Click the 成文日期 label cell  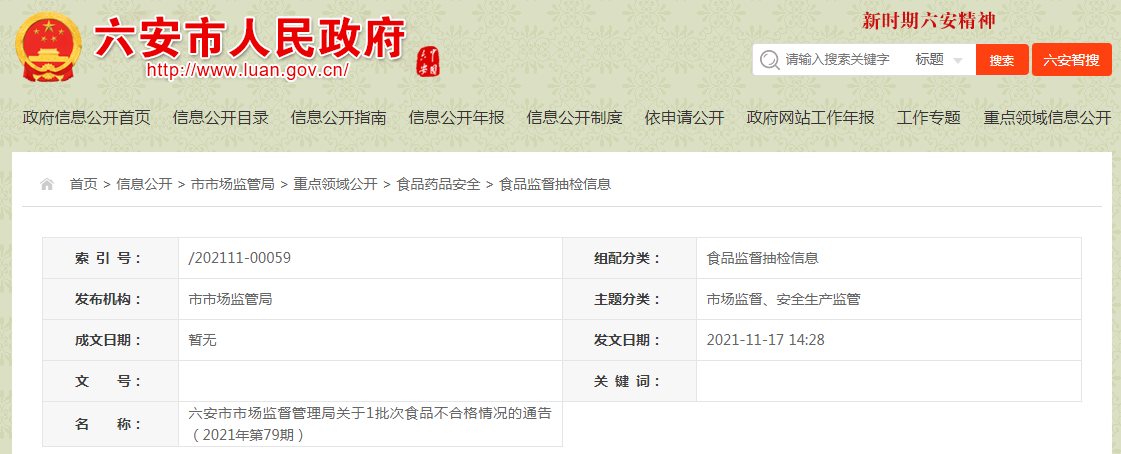pos(110,340)
